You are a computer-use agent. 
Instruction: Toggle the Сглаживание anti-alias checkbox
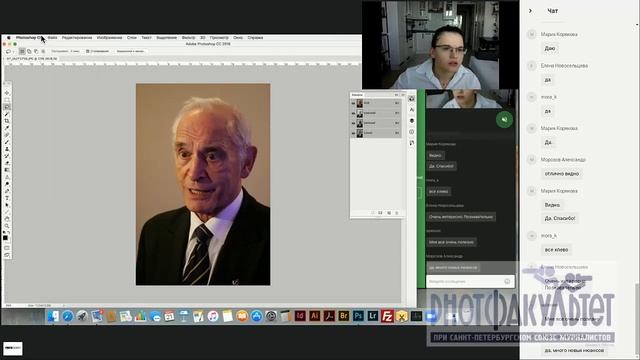point(88,51)
